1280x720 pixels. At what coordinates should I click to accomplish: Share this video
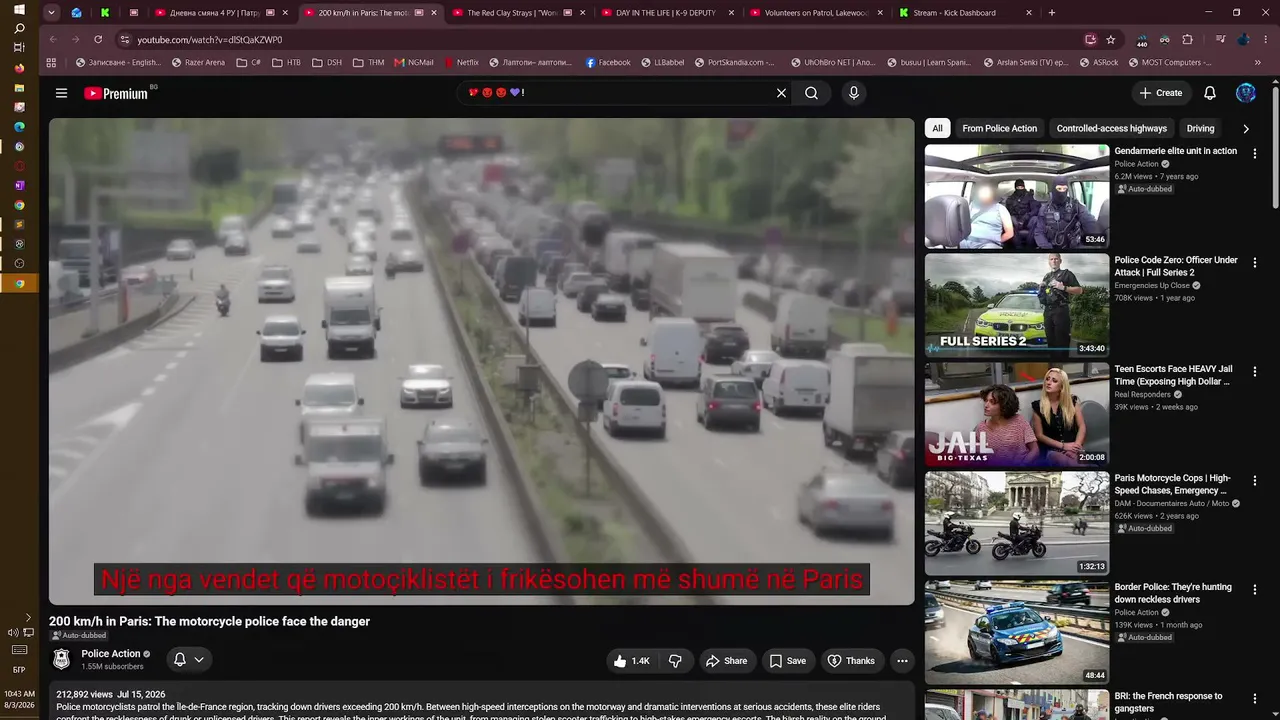(726, 661)
